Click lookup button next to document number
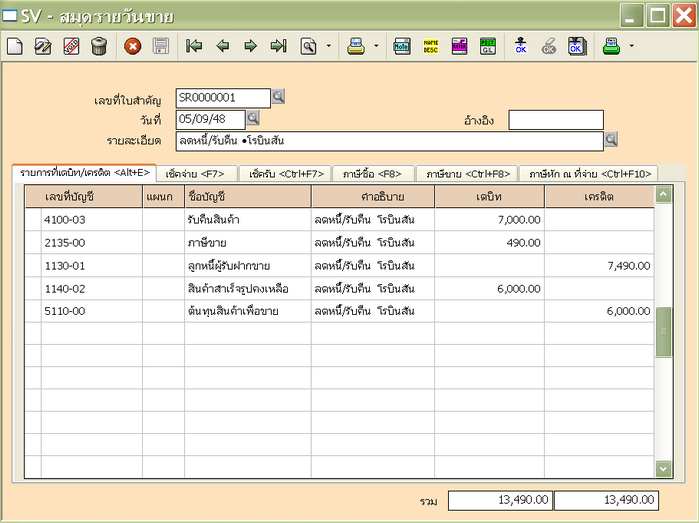Image resolution: width=699 pixels, height=523 pixels. click(x=279, y=97)
